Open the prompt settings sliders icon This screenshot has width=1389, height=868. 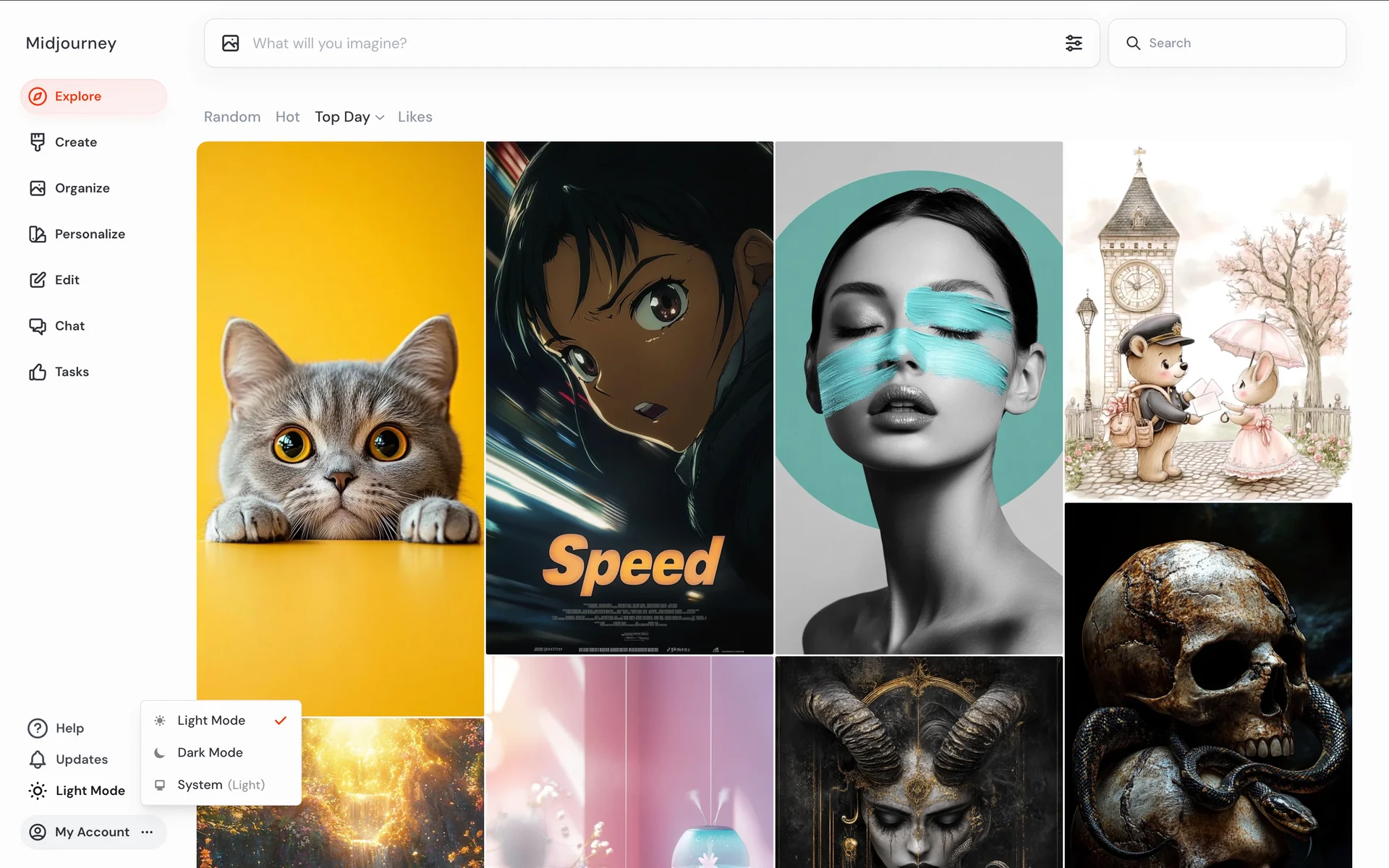tap(1074, 43)
